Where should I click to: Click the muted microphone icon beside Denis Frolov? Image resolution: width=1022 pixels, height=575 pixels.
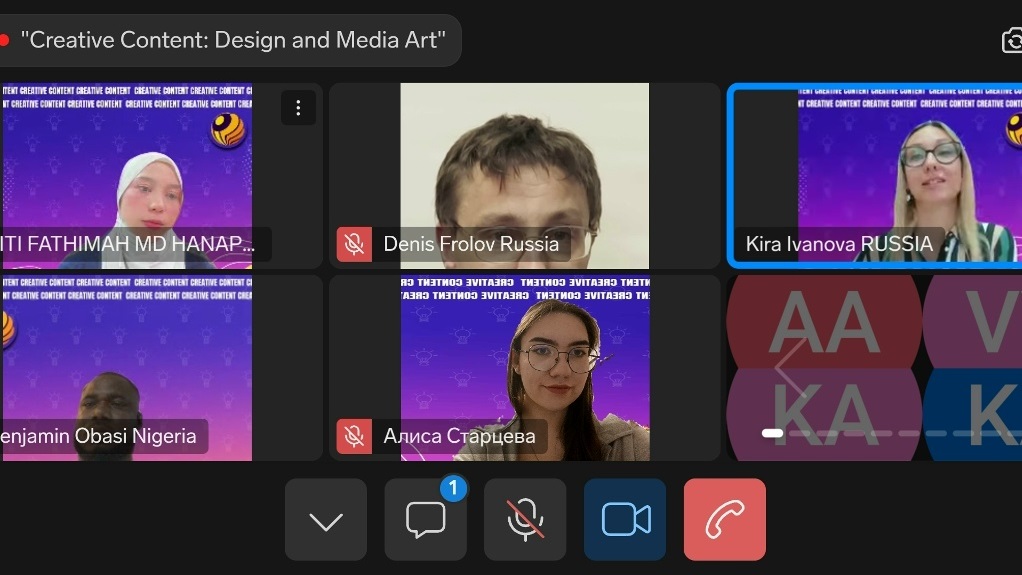[x=353, y=244]
